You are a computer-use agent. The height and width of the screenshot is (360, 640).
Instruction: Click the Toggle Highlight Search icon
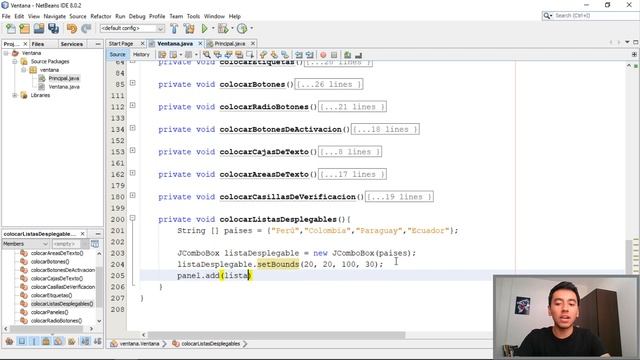239,55
